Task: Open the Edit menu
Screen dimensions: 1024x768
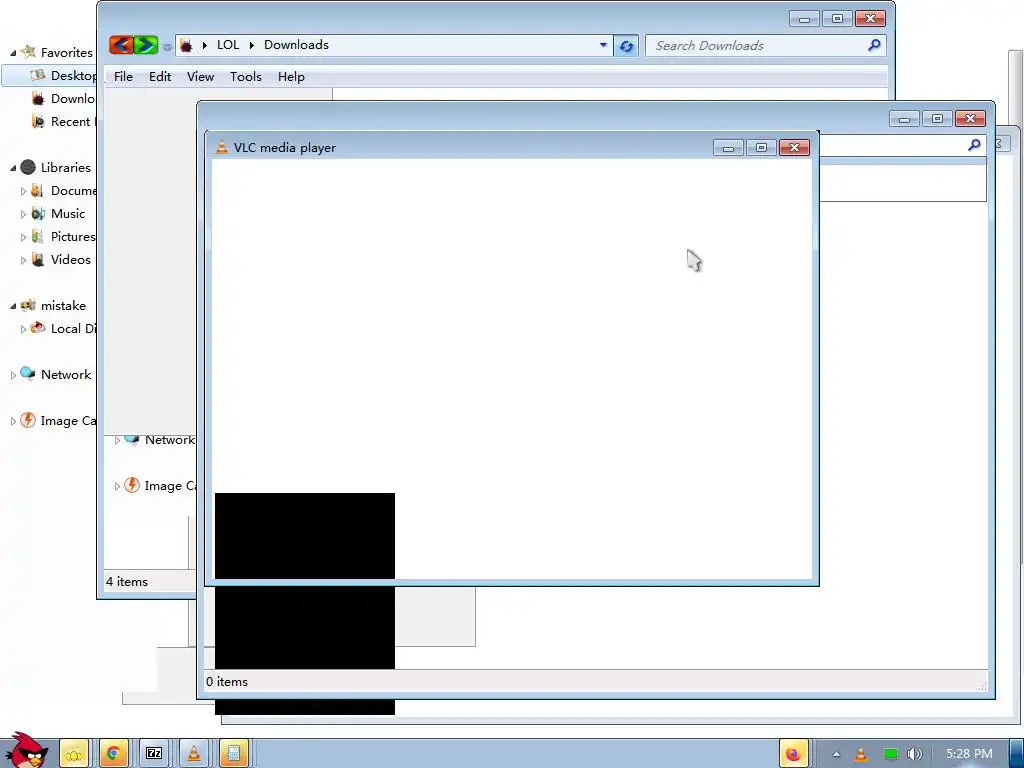Action: click(x=160, y=76)
